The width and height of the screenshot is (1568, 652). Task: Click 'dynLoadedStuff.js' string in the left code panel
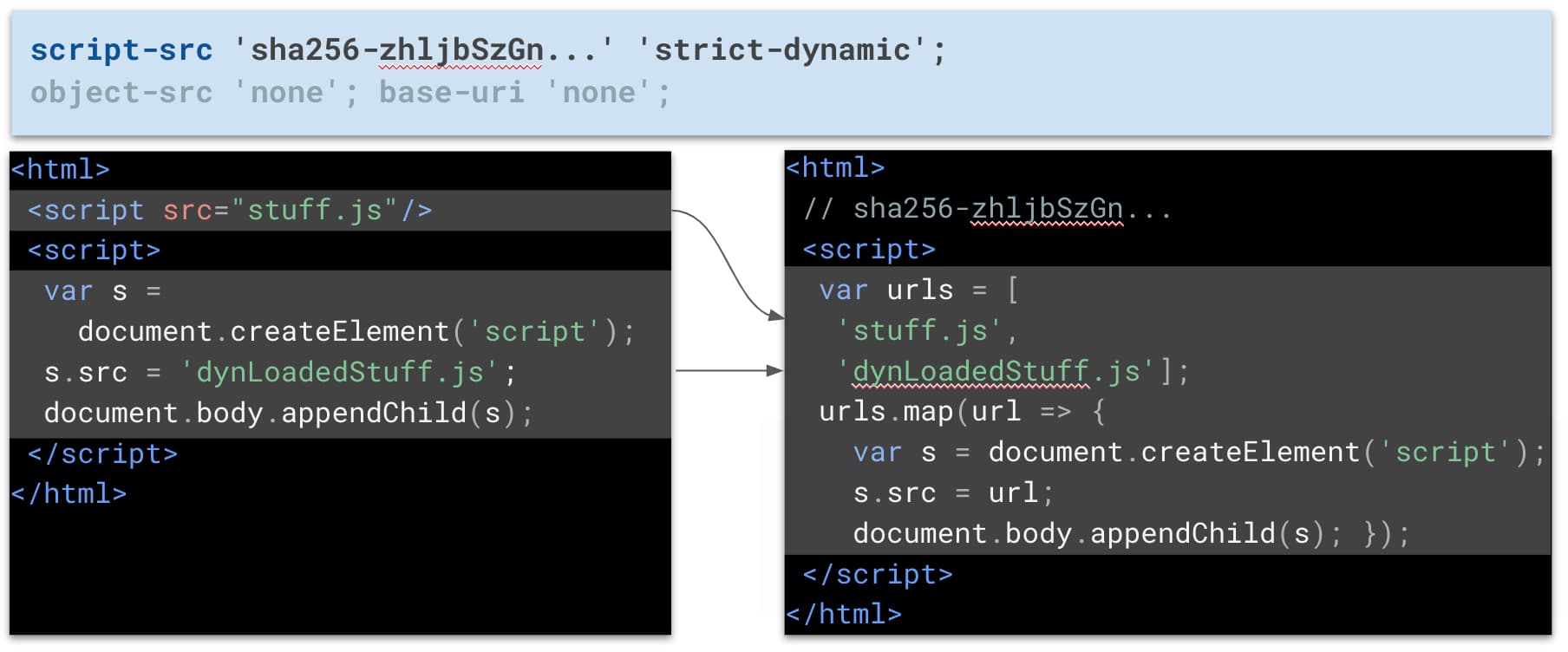(x=339, y=373)
